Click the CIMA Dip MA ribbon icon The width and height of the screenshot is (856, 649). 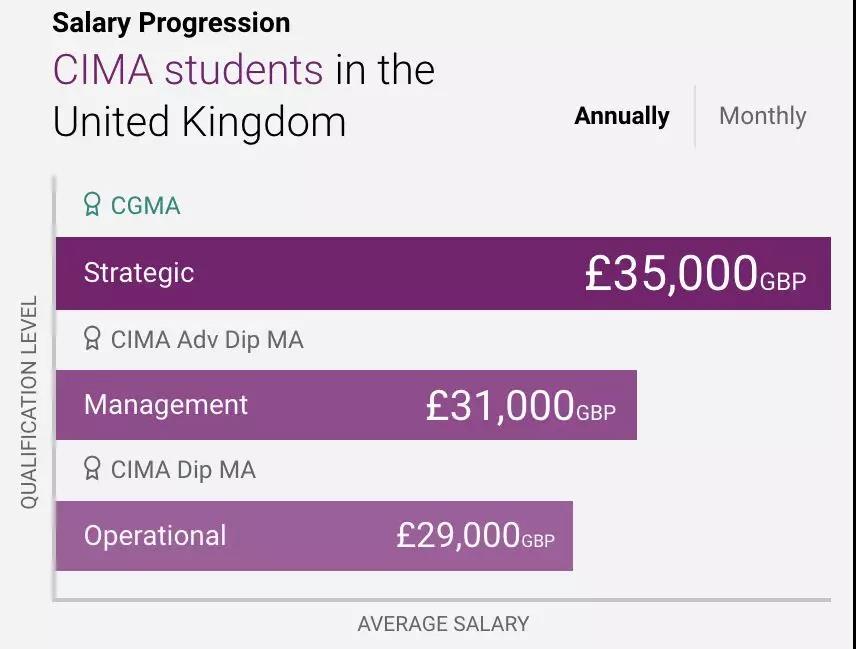(93, 469)
